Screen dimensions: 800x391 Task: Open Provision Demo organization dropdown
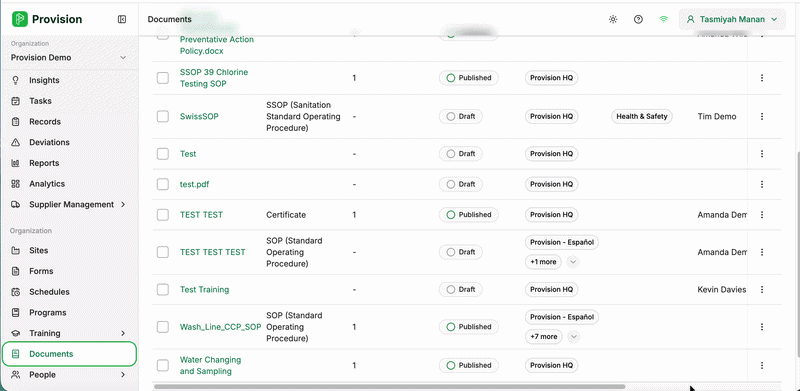69,58
